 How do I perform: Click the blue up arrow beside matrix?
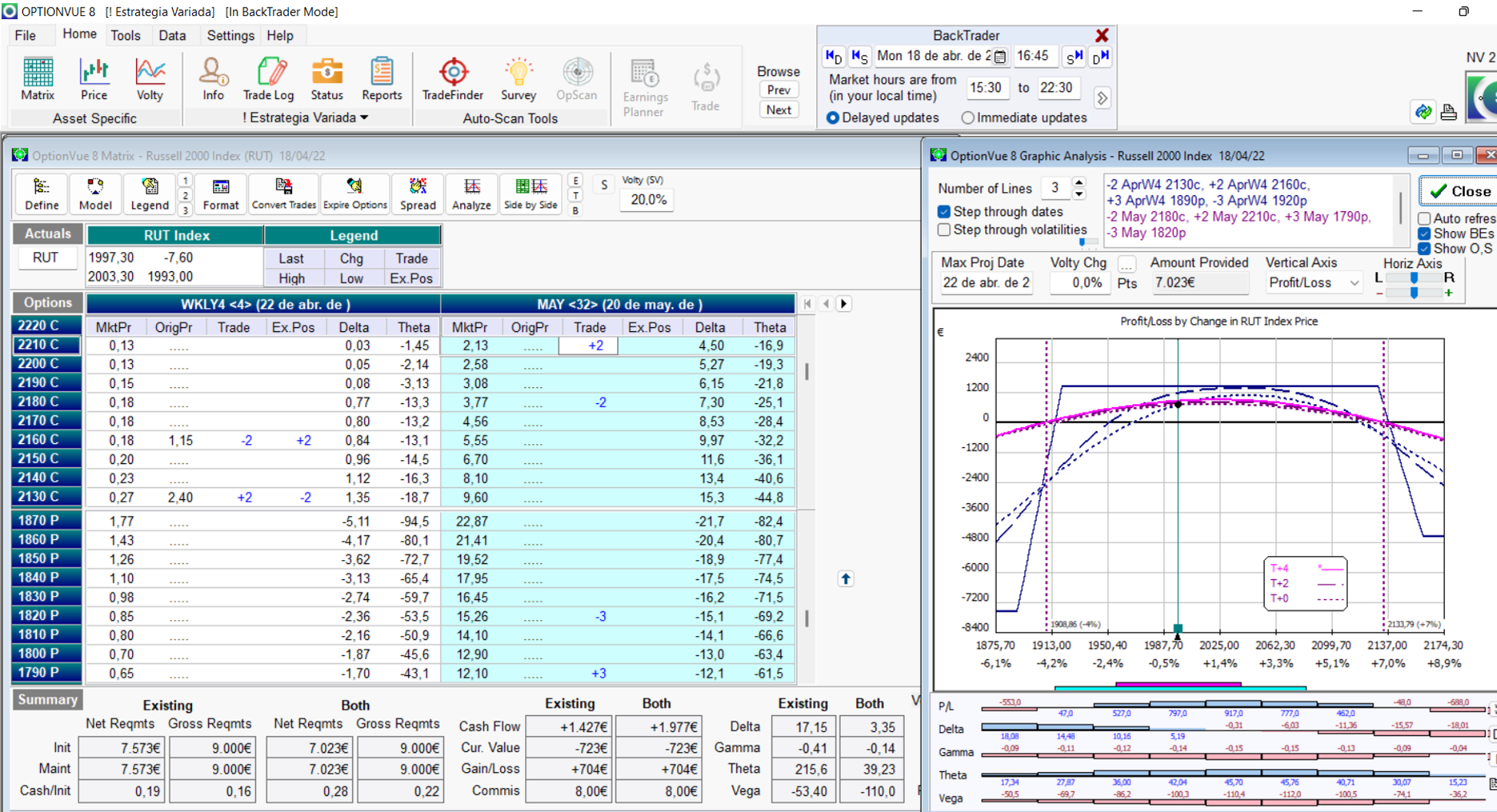coord(845,578)
